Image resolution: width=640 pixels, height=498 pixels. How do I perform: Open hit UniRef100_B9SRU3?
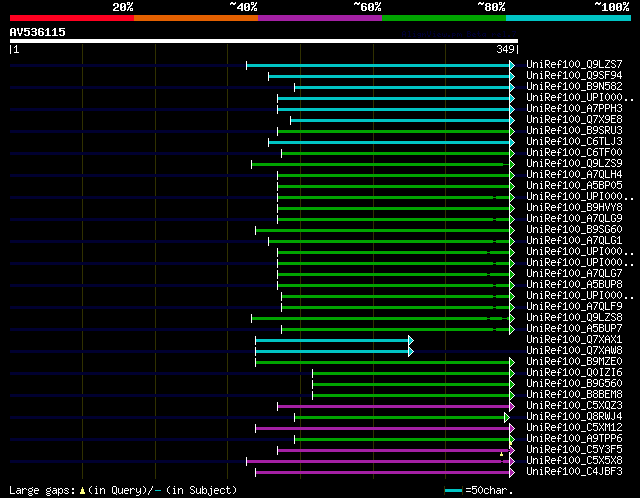574,131
